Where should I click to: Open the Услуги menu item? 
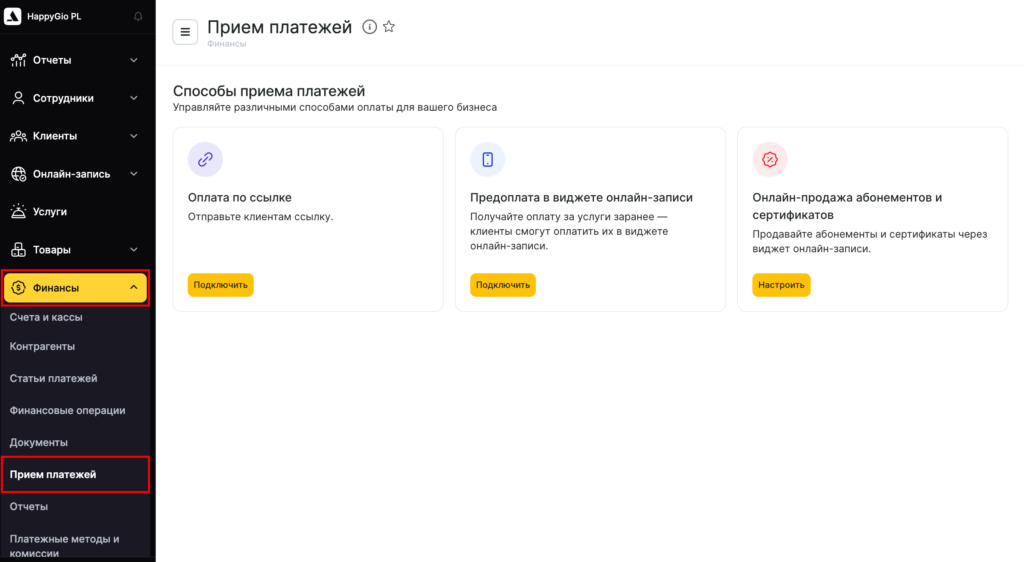pos(50,212)
